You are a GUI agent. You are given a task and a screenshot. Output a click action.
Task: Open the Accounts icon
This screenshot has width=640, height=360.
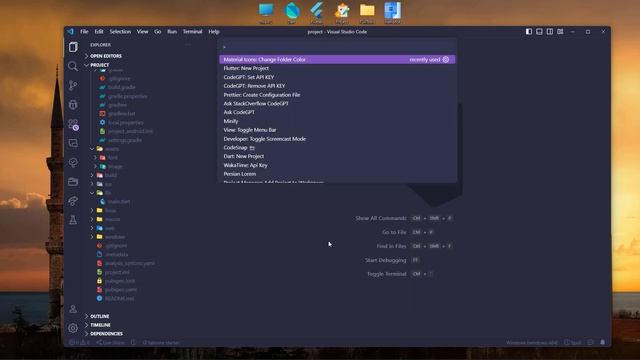pos(73,309)
